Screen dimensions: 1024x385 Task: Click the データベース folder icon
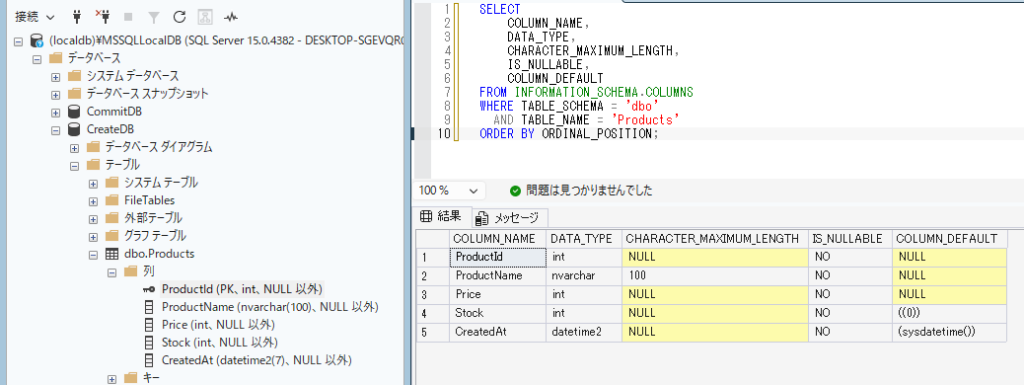(56, 59)
